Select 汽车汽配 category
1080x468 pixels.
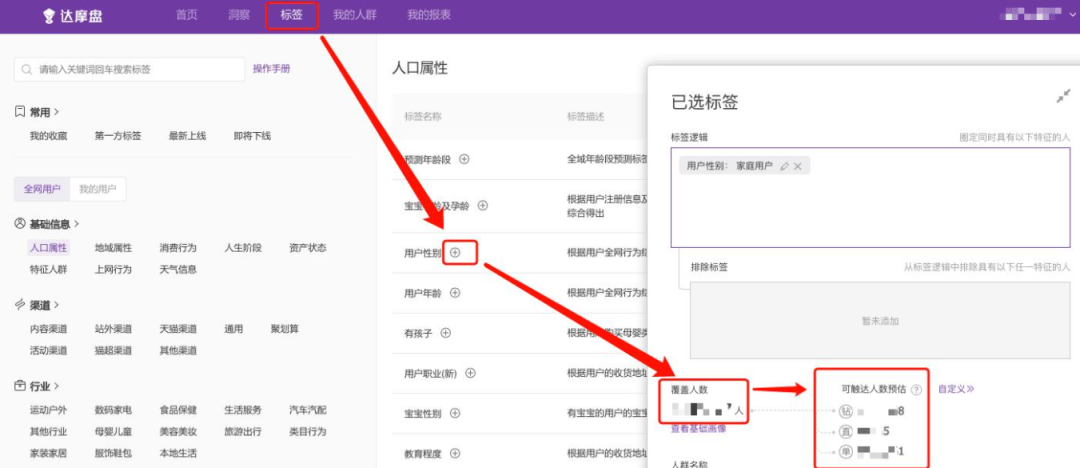308,411
